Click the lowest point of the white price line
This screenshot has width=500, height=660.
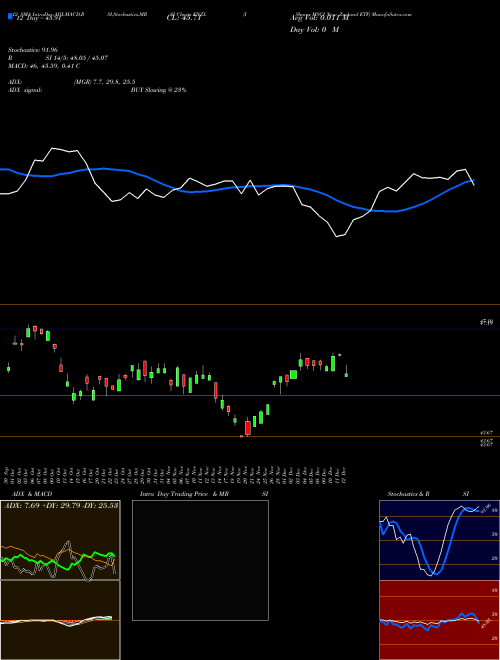(x=337, y=237)
